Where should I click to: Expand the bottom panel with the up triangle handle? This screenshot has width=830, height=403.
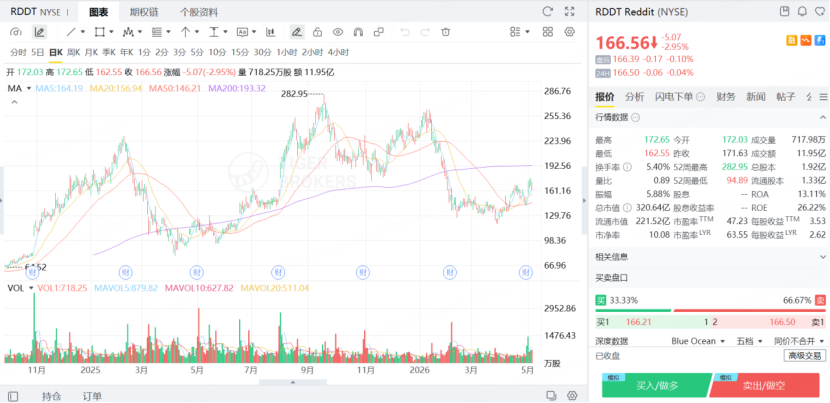293,382
